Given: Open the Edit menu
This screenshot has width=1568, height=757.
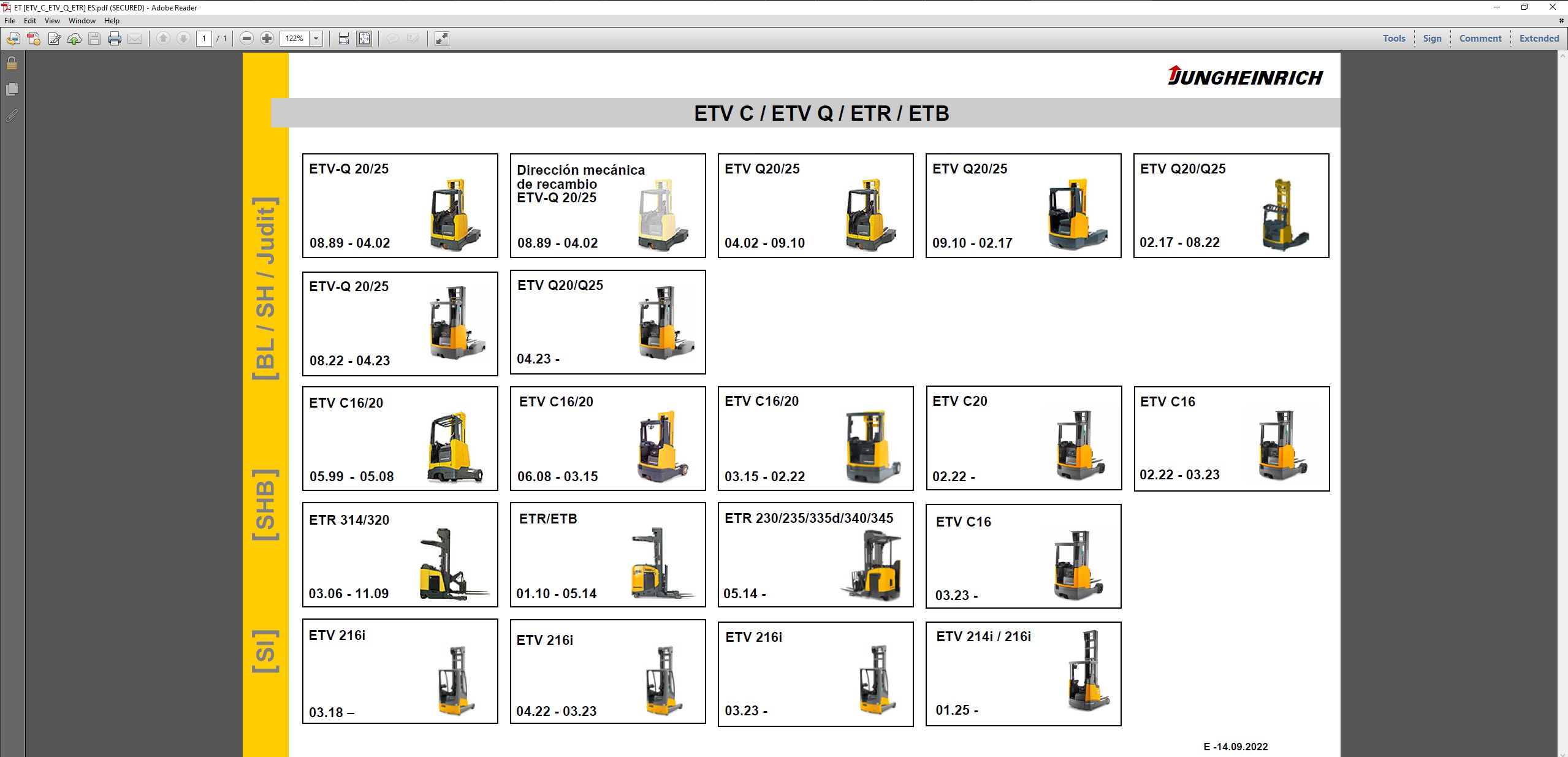Looking at the screenshot, I should 30,21.
